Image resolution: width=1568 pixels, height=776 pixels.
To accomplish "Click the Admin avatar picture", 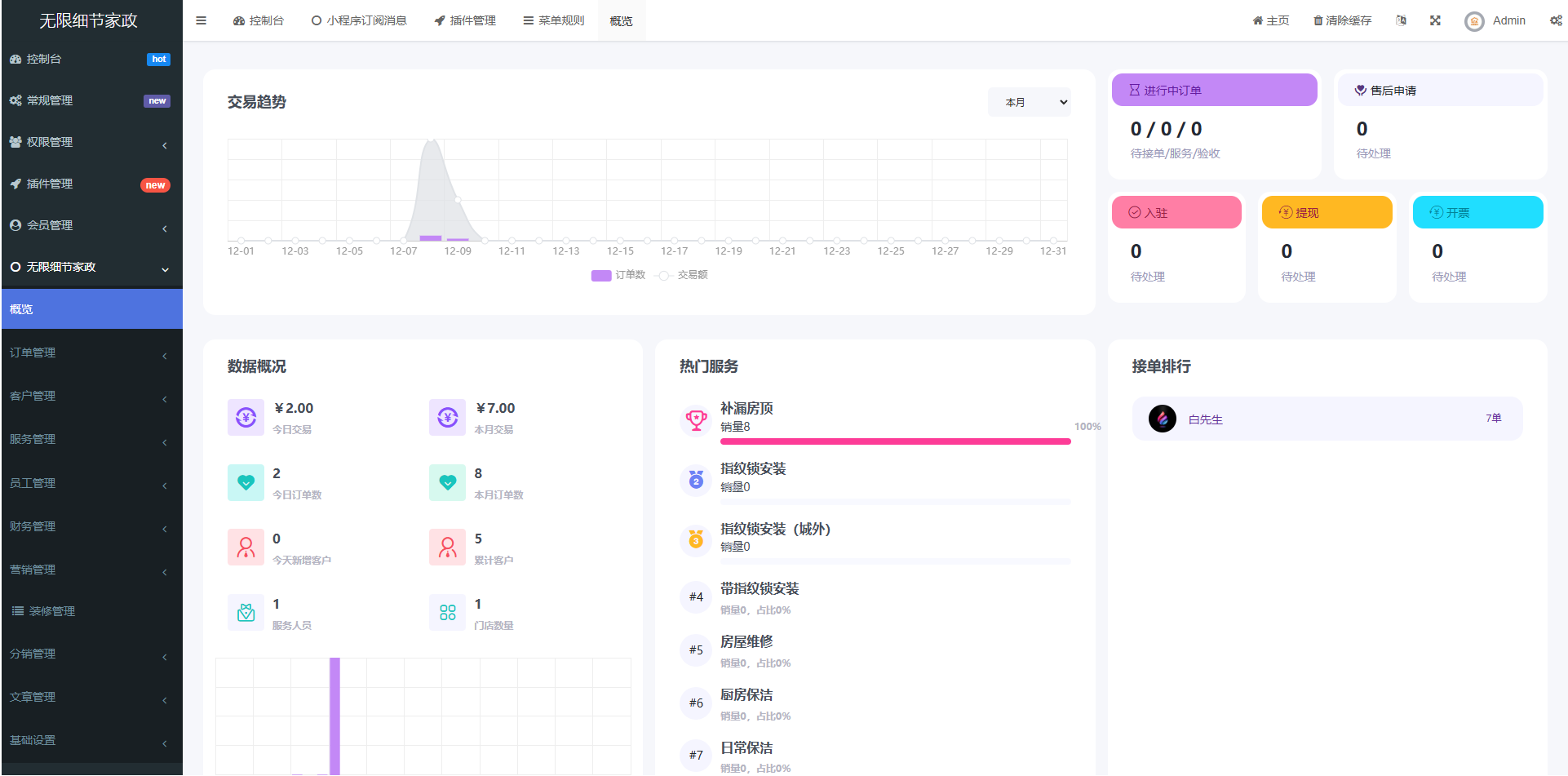I will coord(1474,20).
